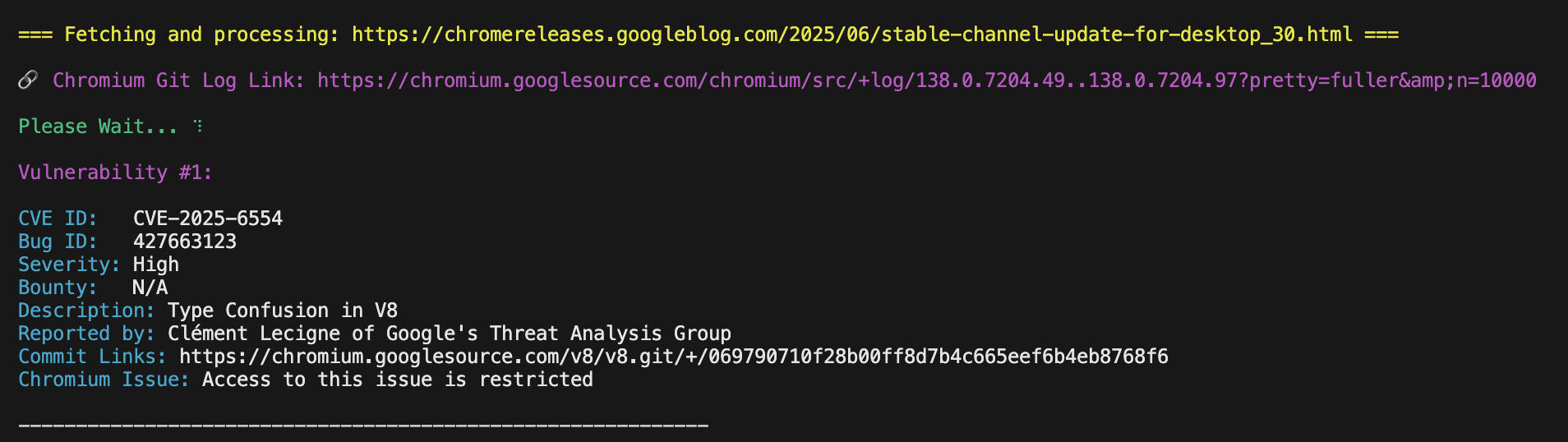Click the Type Confusion in V8 description

pos(283,311)
